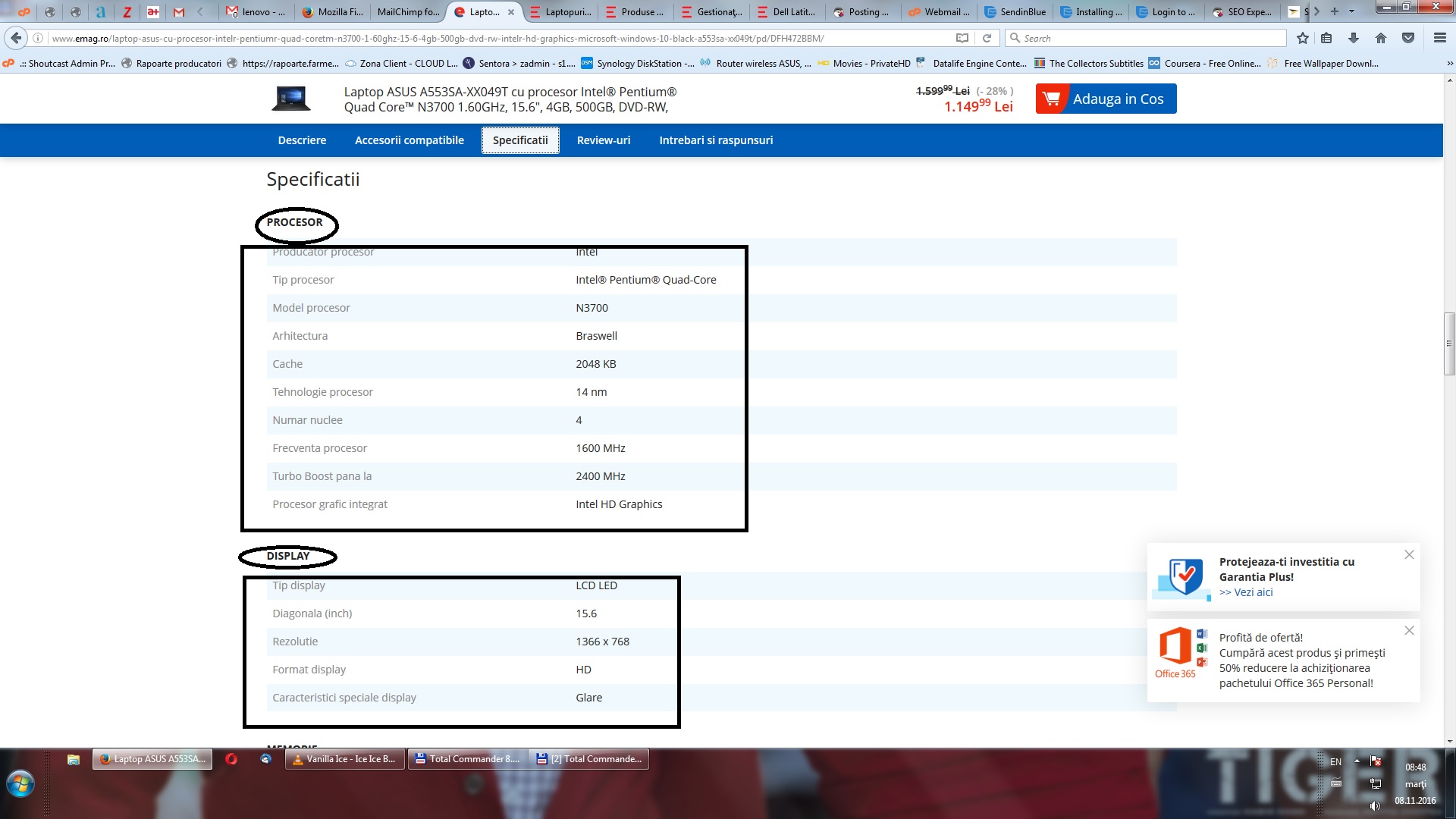Open the Movies - PrivateHD bookmark
This screenshot has height=819, width=1456.
tap(864, 64)
